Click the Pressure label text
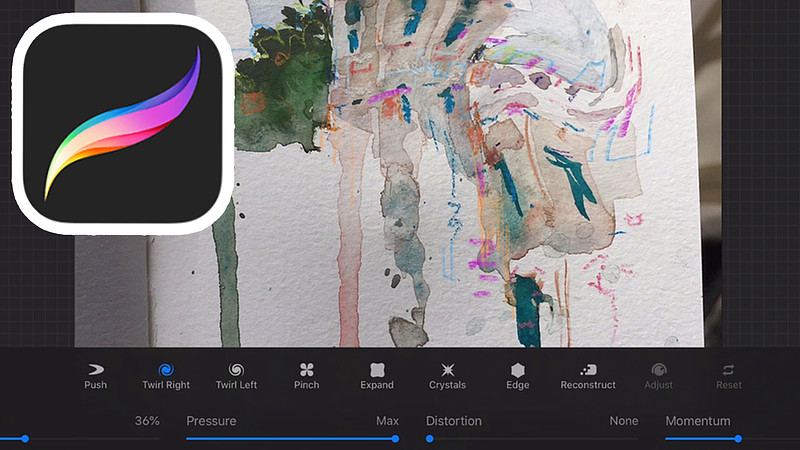Viewport: 800px width, 450px height. click(211, 421)
